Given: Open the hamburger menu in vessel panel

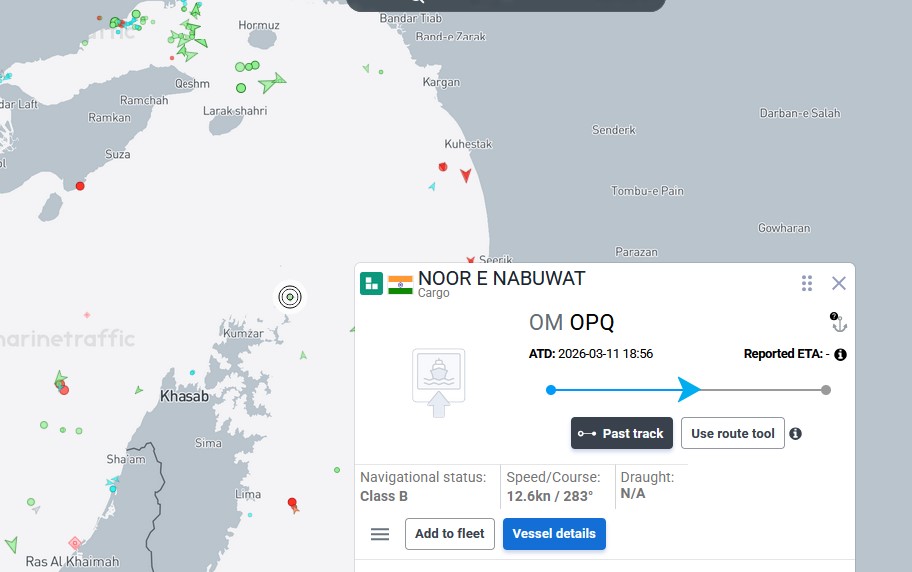Looking at the screenshot, I should (x=380, y=534).
